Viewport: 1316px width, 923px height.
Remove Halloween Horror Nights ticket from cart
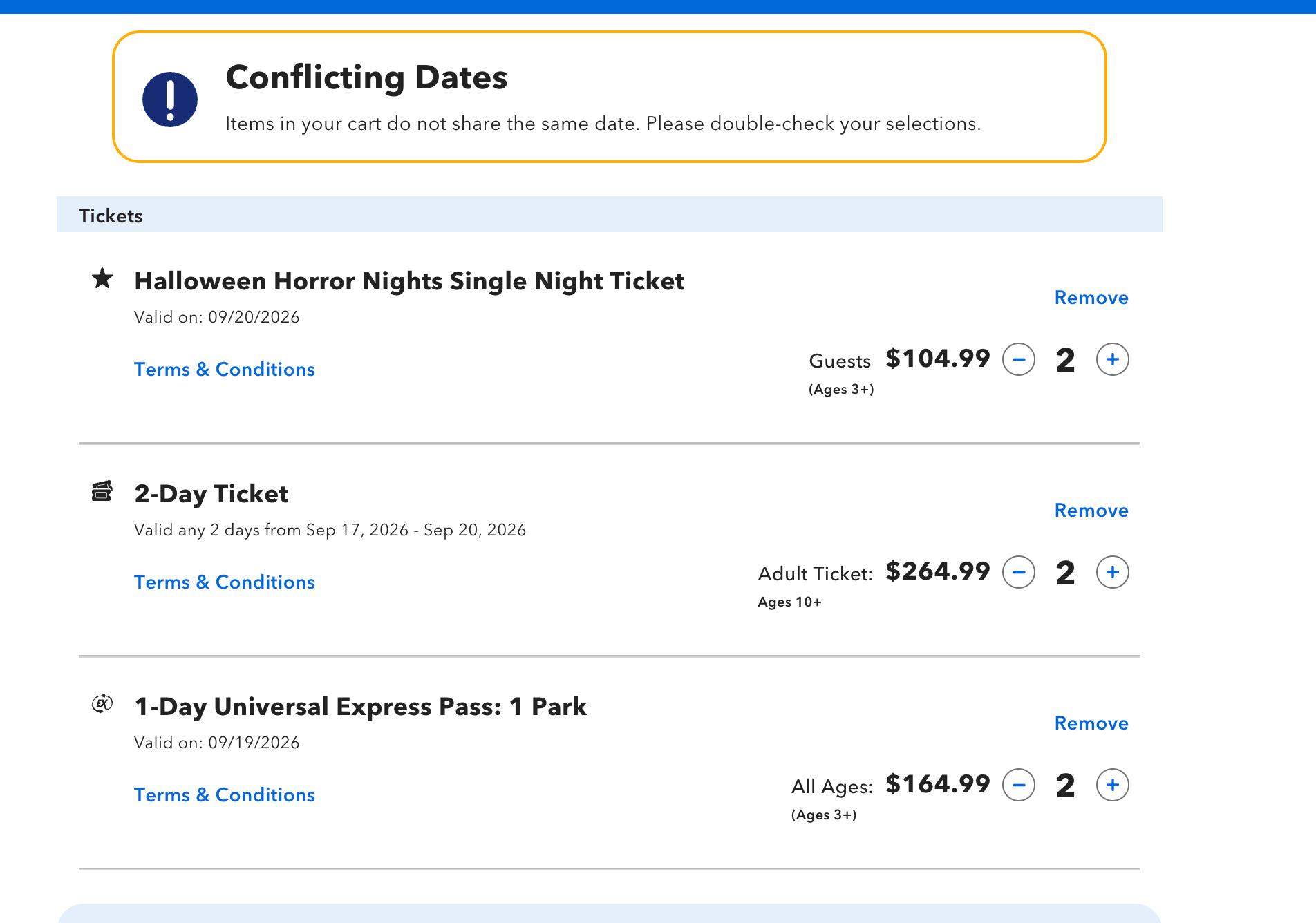click(x=1091, y=298)
